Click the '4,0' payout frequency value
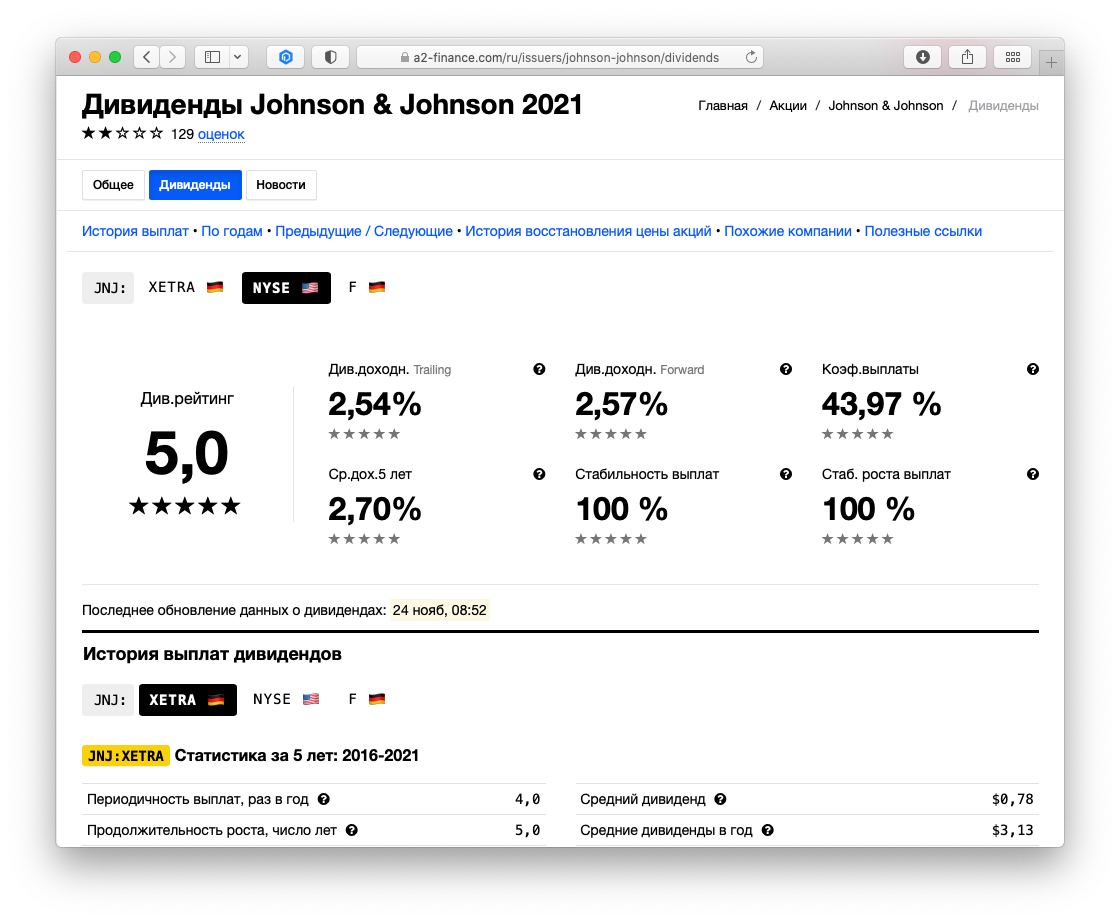The height and width of the screenshot is (921, 1120). pyautogui.click(x=528, y=800)
